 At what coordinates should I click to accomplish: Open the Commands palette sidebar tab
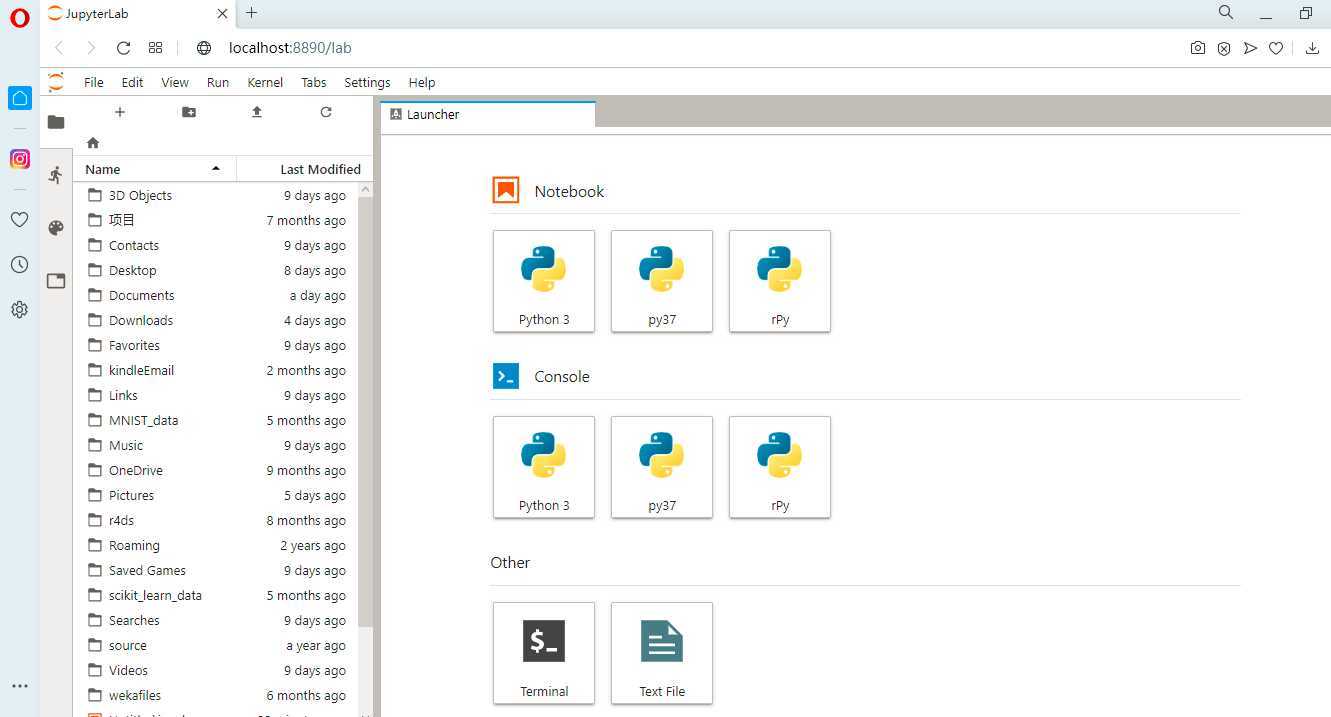pos(56,228)
